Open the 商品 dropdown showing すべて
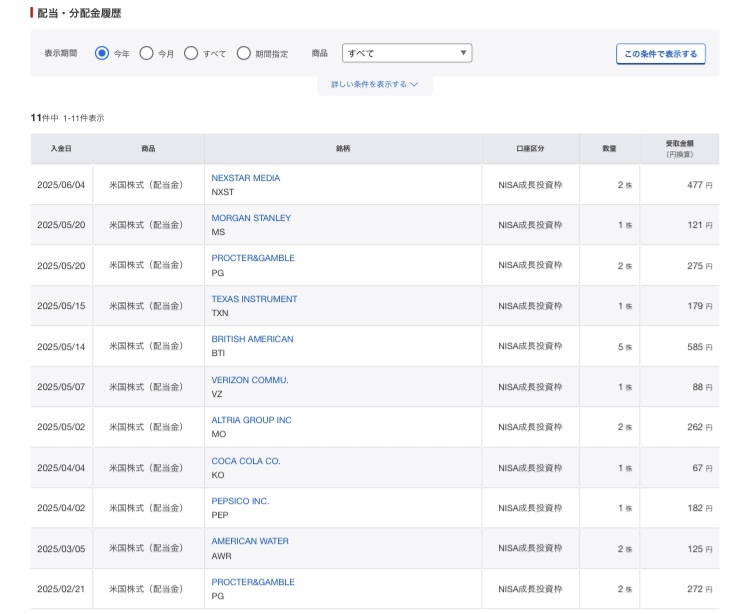 (x=407, y=53)
